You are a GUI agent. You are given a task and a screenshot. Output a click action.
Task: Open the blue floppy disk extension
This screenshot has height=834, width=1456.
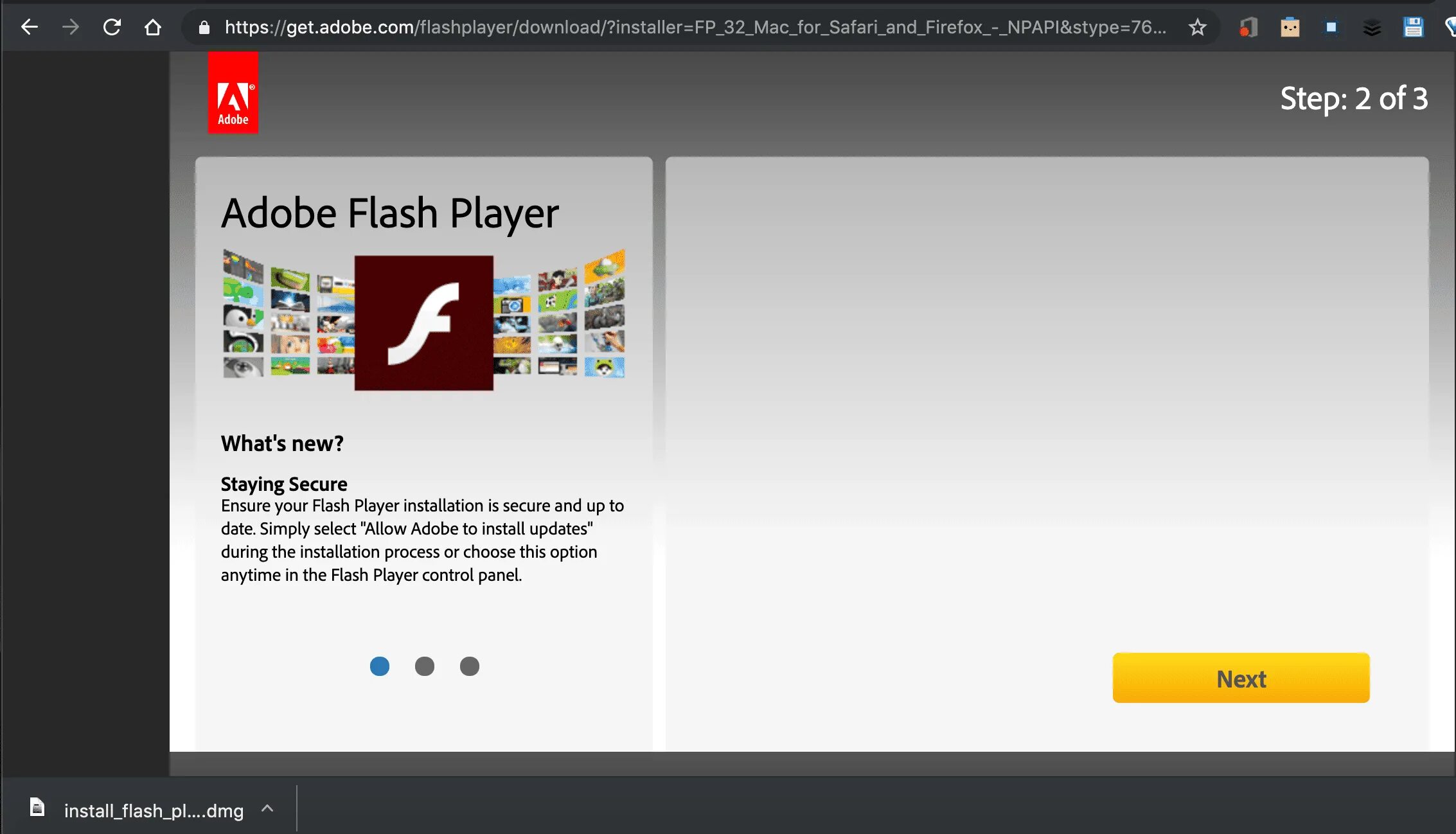1413,27
